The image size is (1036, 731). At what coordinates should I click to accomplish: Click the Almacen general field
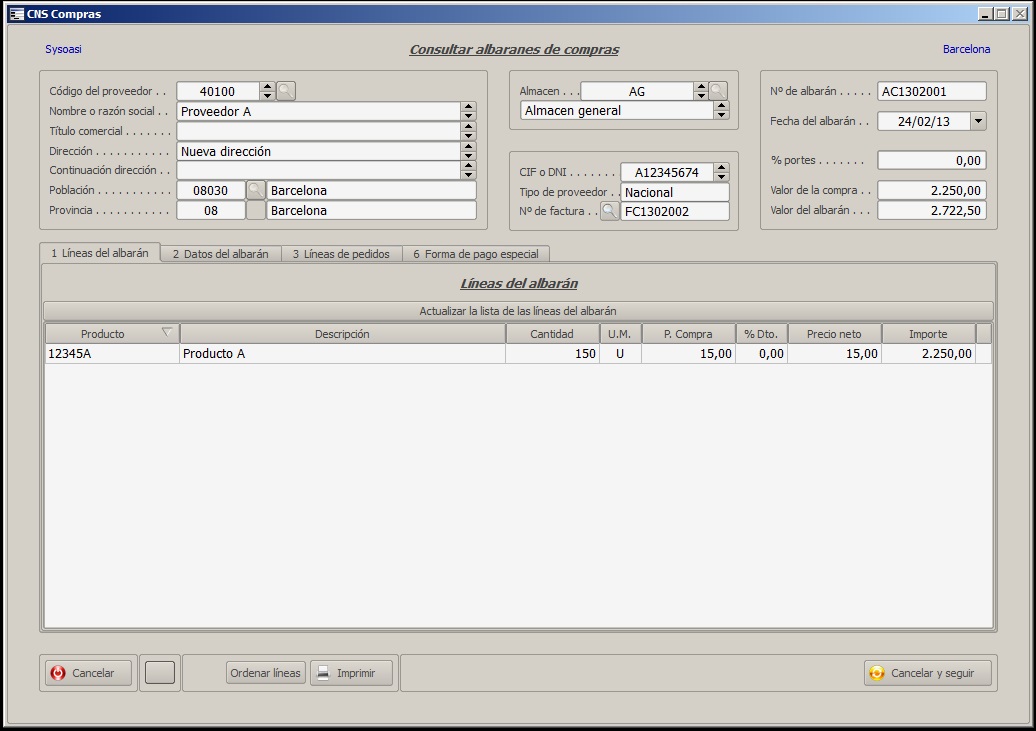(617, 110)
